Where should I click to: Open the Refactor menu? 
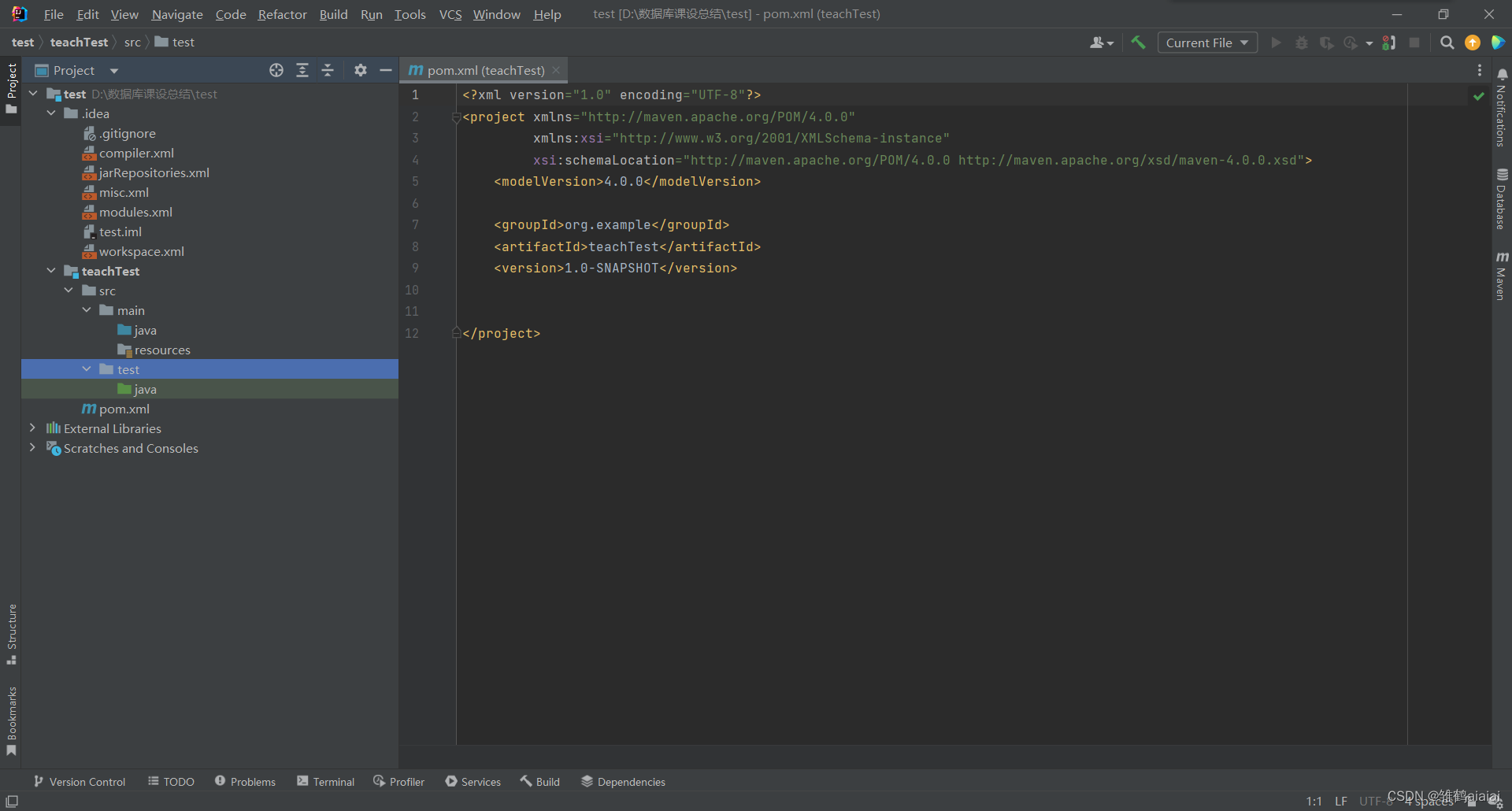282,14
